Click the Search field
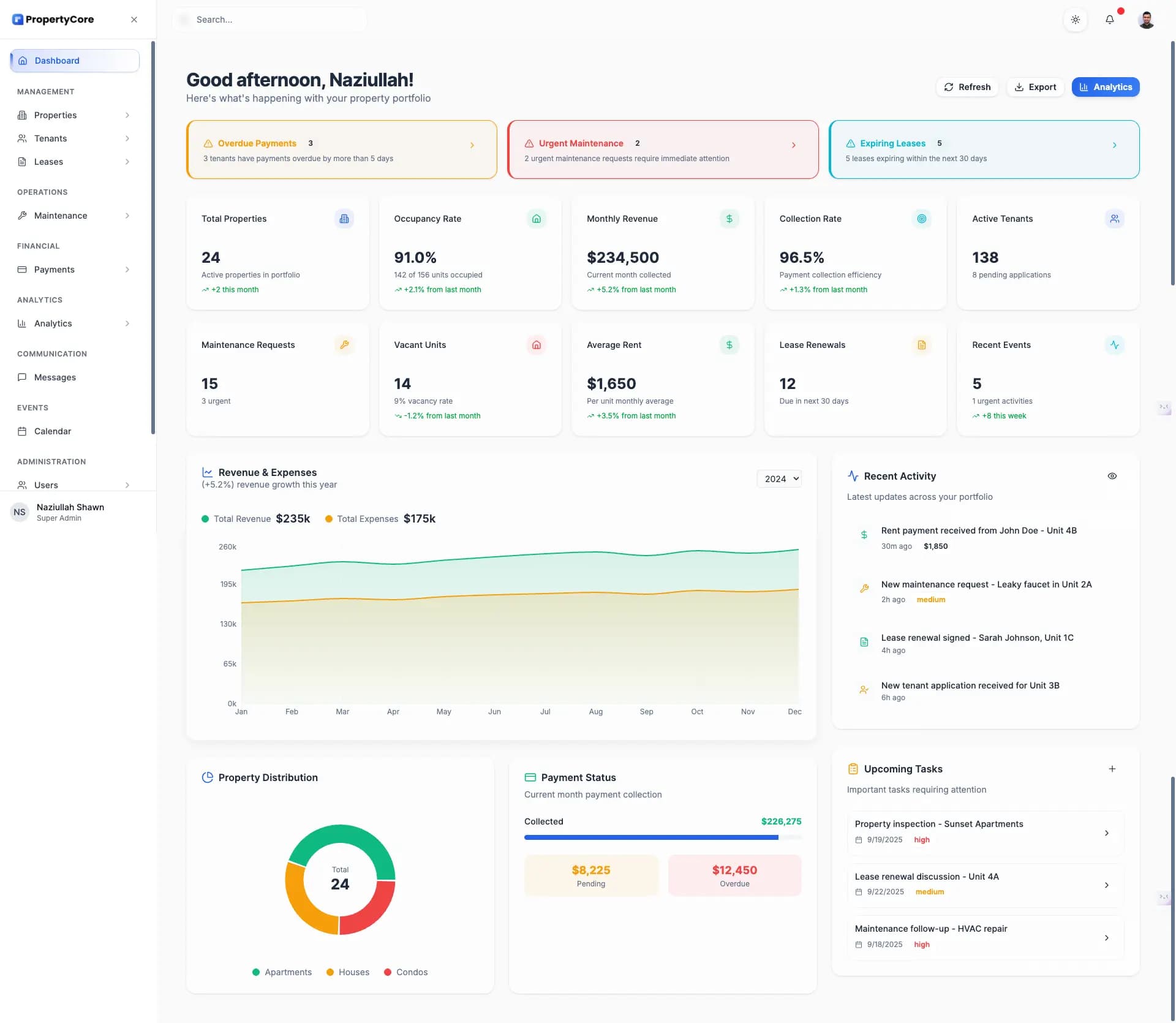1176x1023 pixels. click(269, 19)
